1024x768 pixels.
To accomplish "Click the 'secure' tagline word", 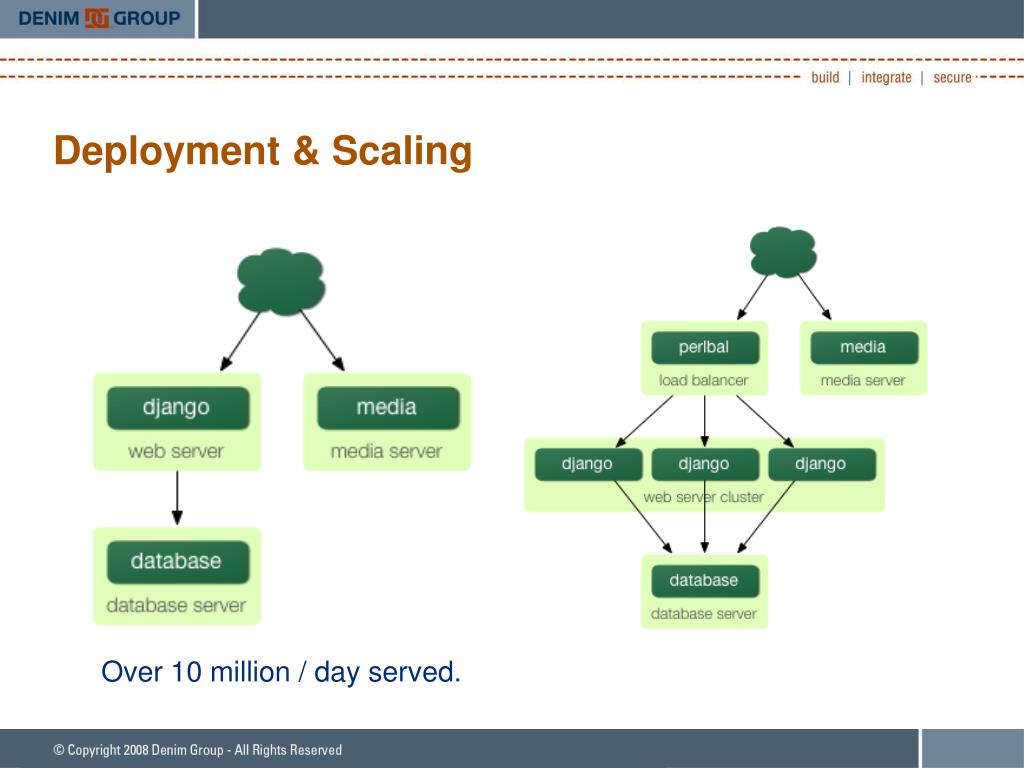I will 952,77.
